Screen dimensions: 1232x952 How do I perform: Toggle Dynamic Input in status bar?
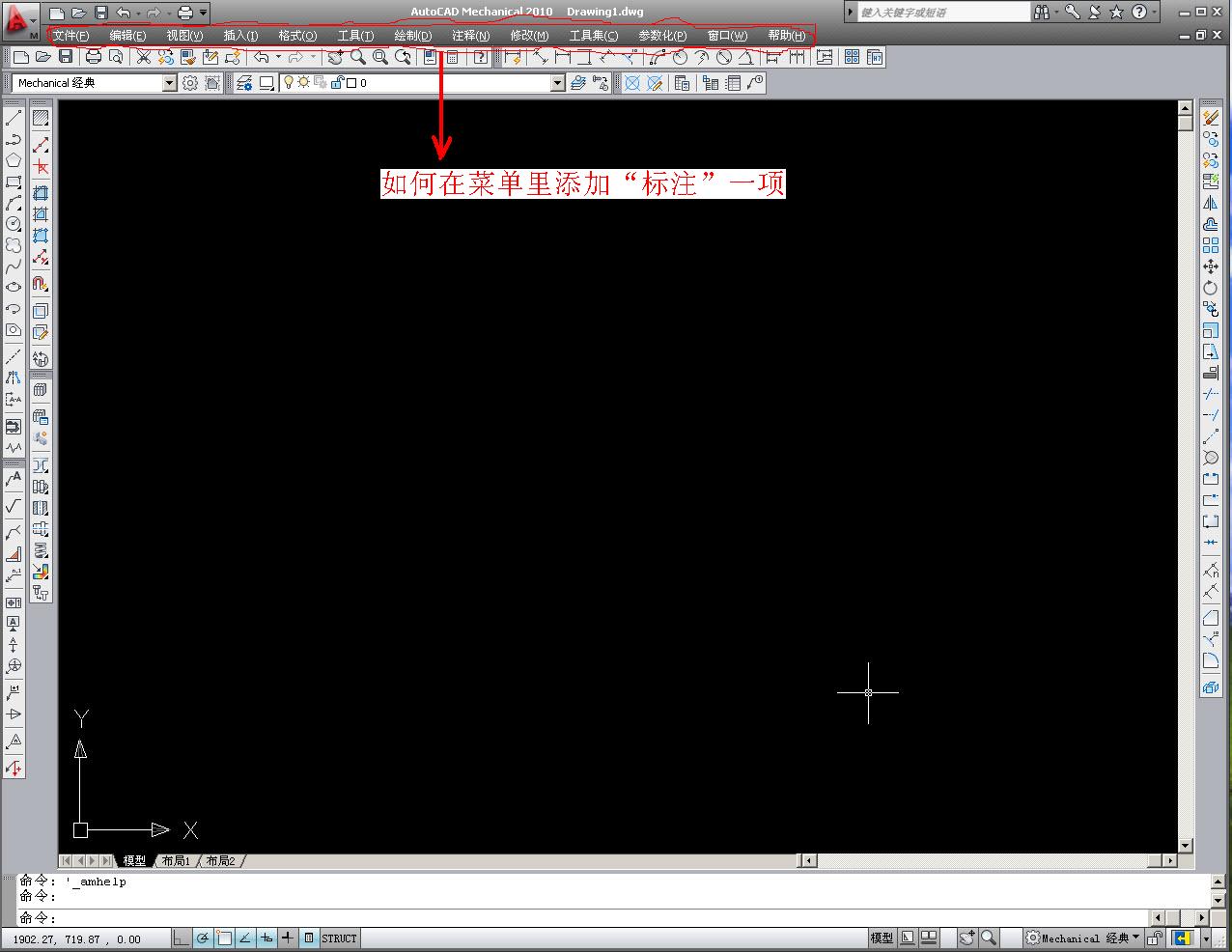coord(266,938)
